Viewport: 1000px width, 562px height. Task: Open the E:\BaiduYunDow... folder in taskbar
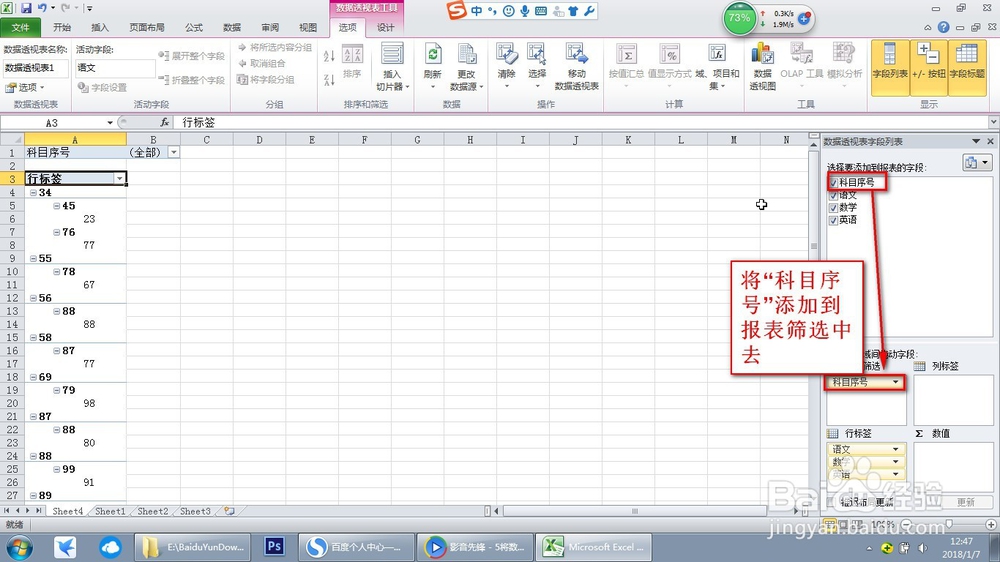(195, 547)
